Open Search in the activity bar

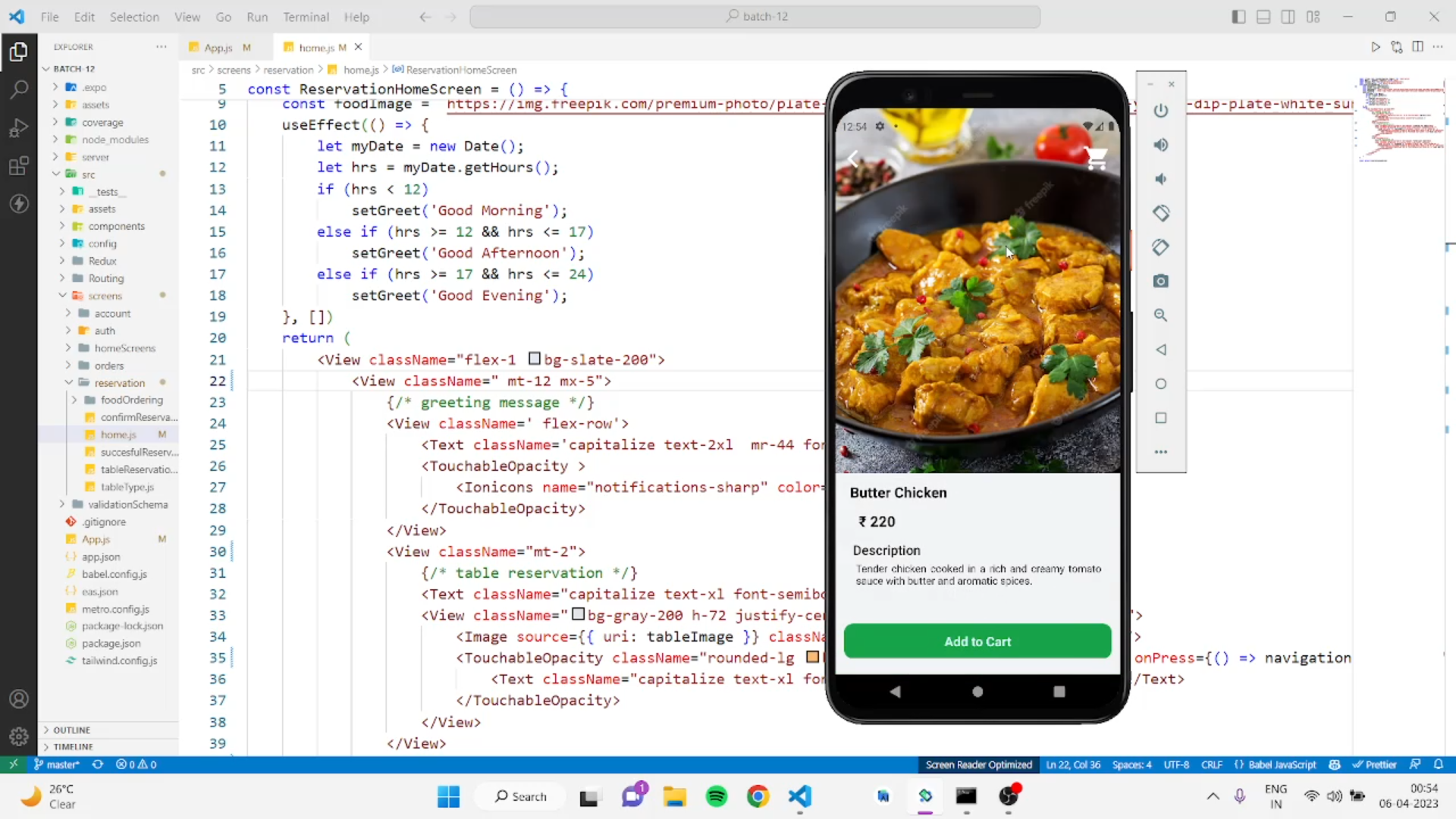pos(19,89)
